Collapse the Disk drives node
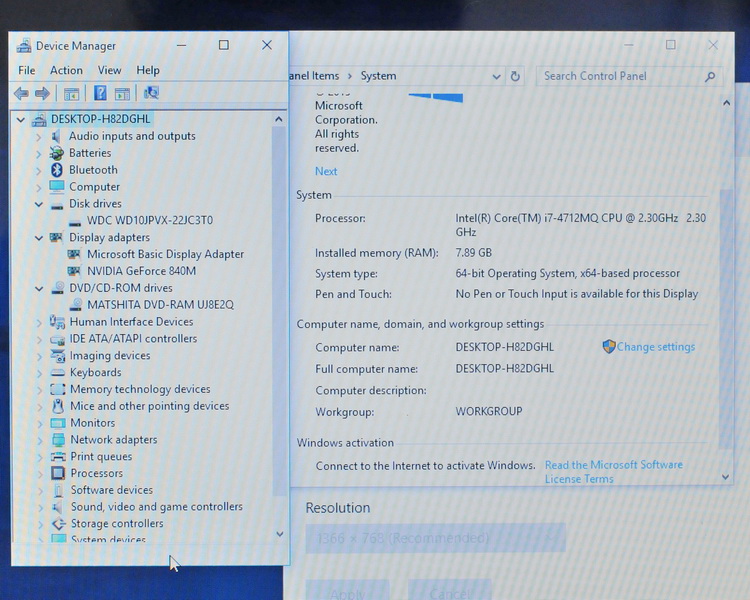750x600 pixels. coord(39,204)
